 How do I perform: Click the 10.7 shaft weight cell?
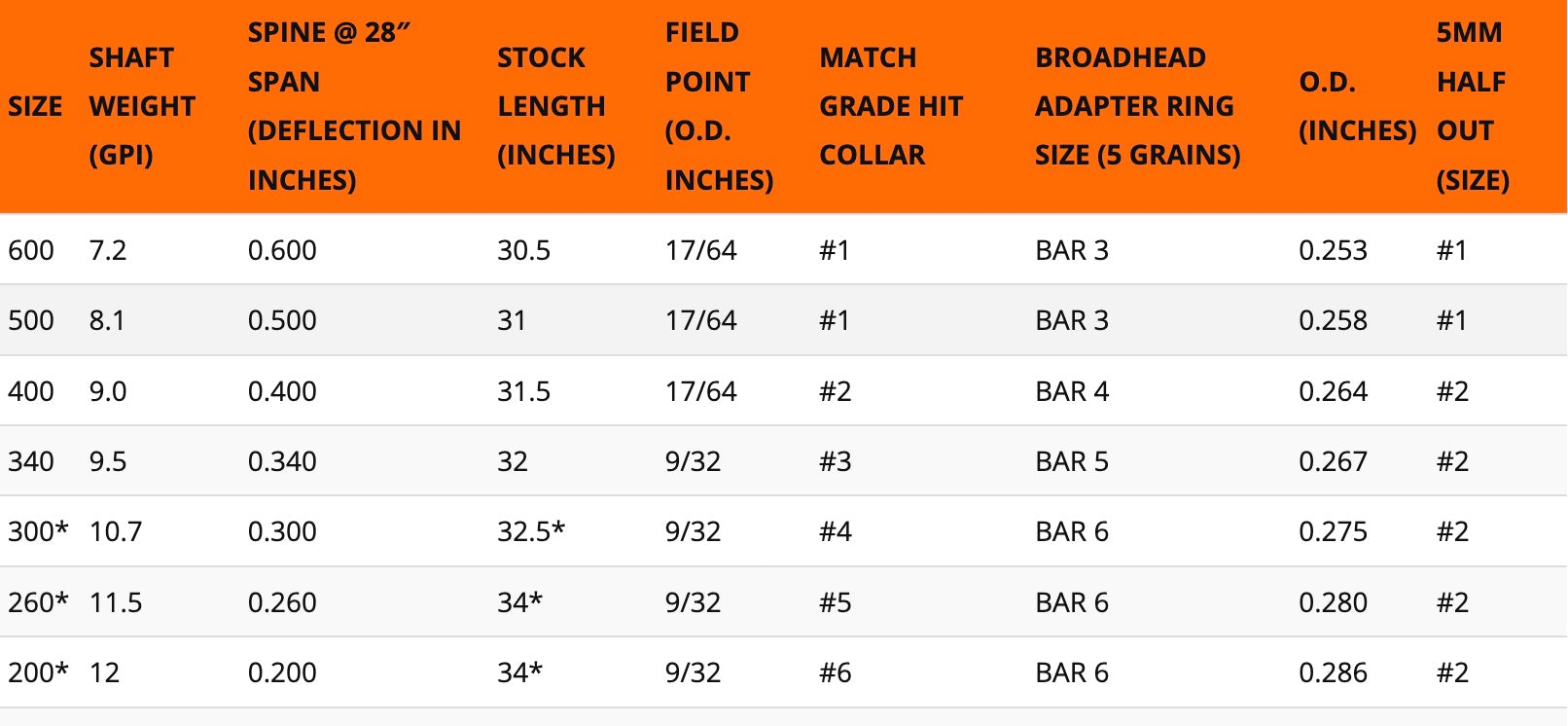point(116,531)
